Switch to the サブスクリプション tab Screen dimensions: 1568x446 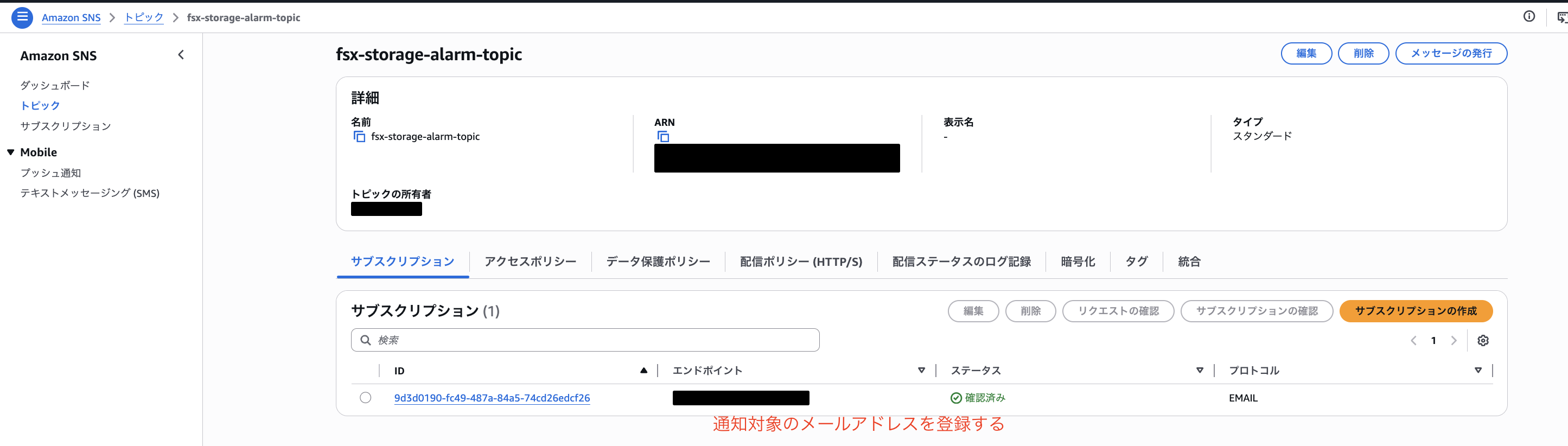pyautogui.click(x=403, y=262)
